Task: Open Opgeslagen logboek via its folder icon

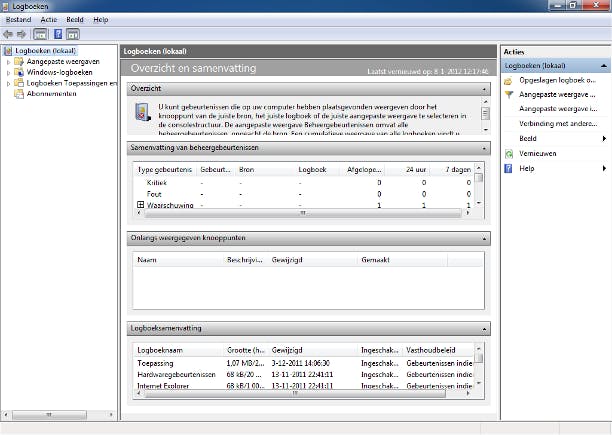Action: [x=509, y=80]
